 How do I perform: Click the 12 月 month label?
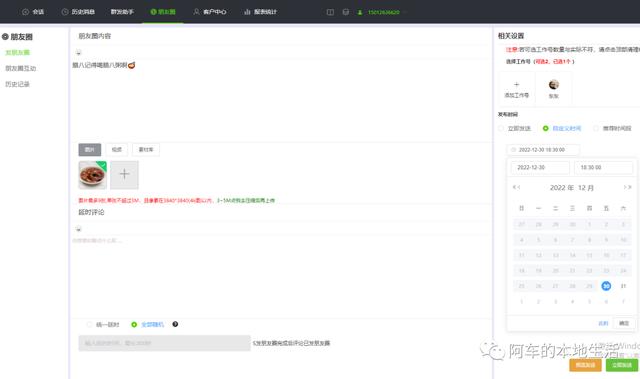click(586, 188)
